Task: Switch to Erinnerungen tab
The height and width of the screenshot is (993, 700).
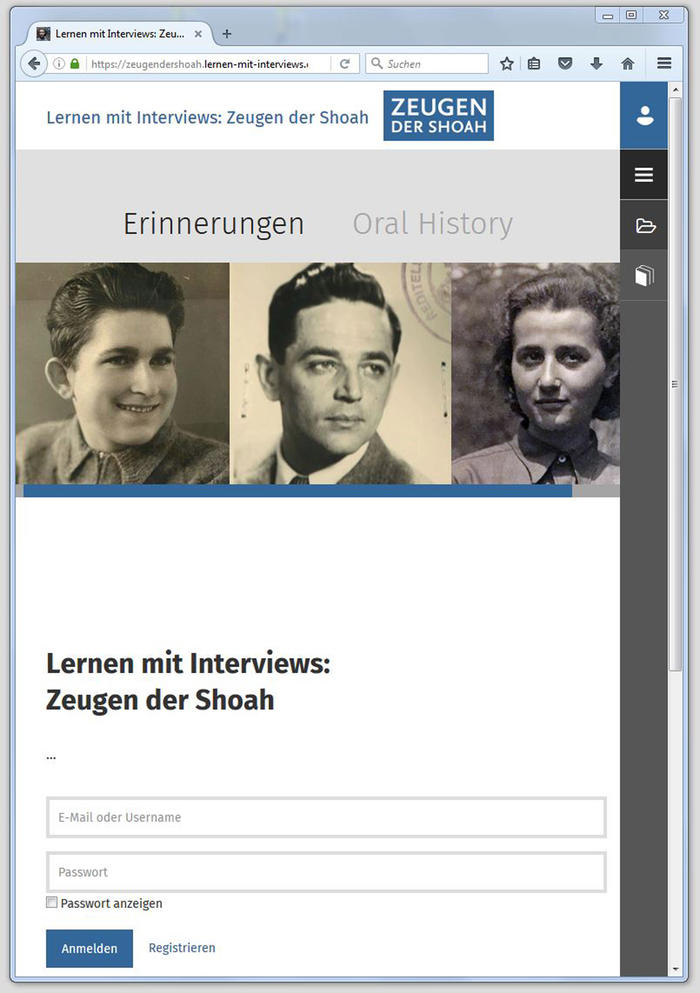Action: [213, 224]
